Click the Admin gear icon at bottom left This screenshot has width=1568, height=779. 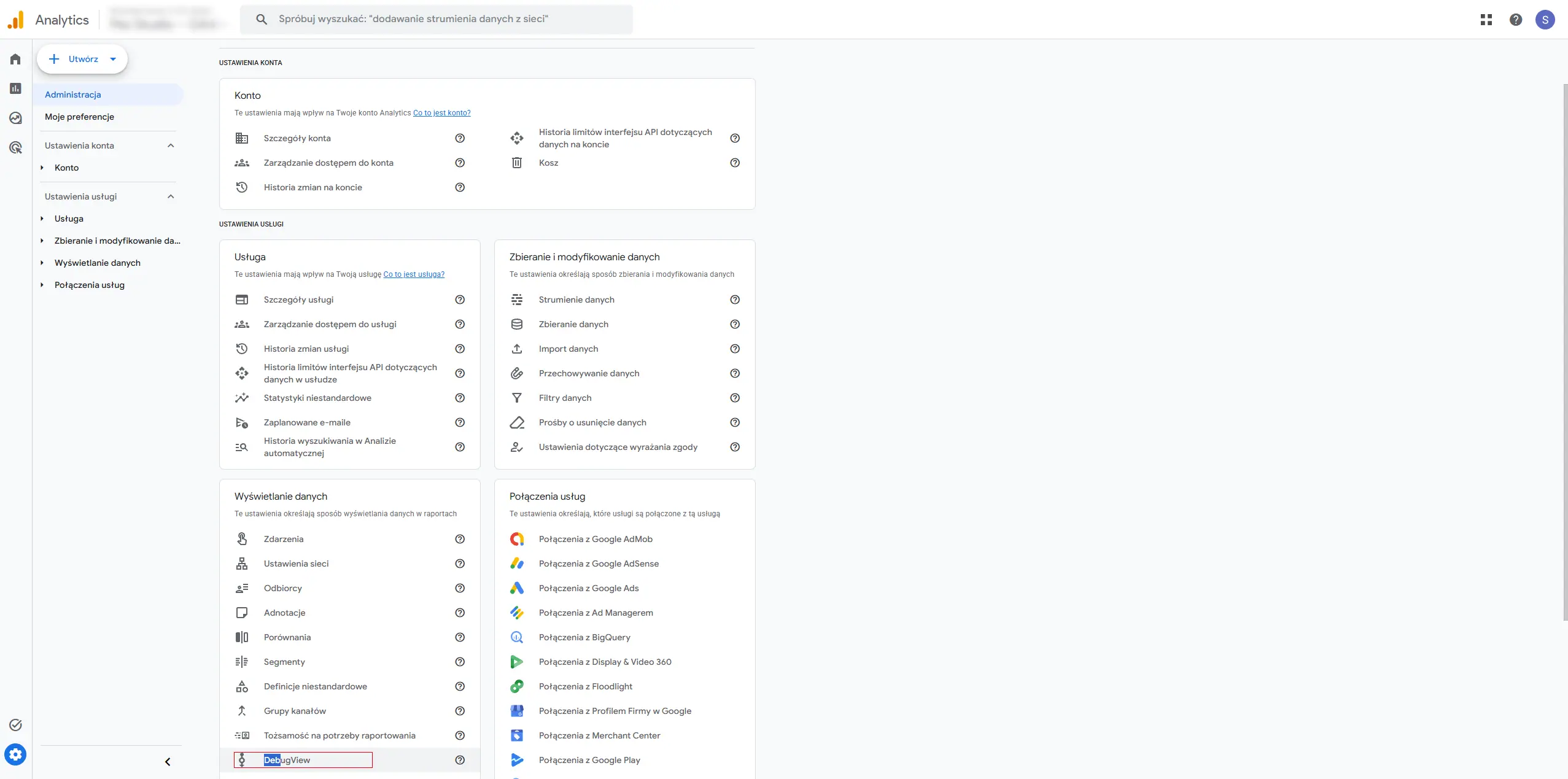coord(15,754)
